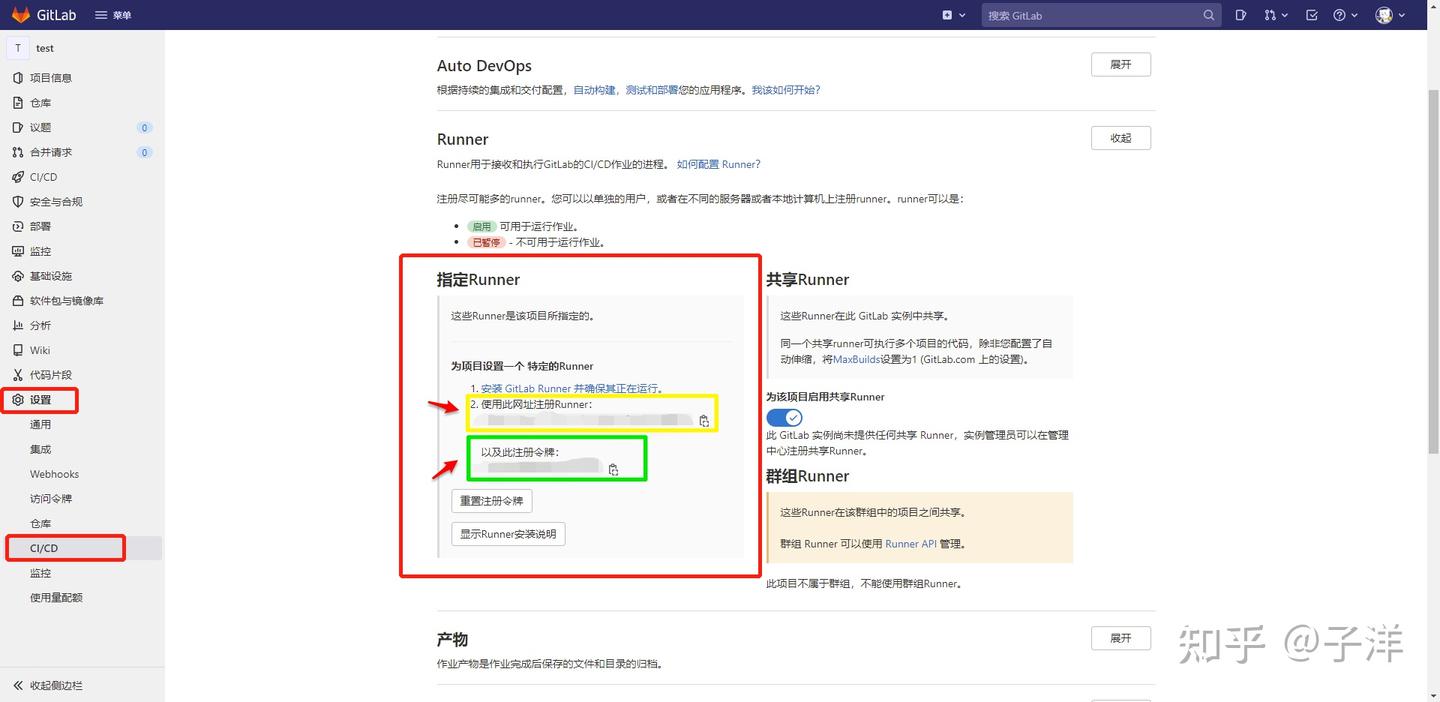Click the clipboard icon to copy Runner registration URL
Screen dimensions: 1440x702
(703, 421)
